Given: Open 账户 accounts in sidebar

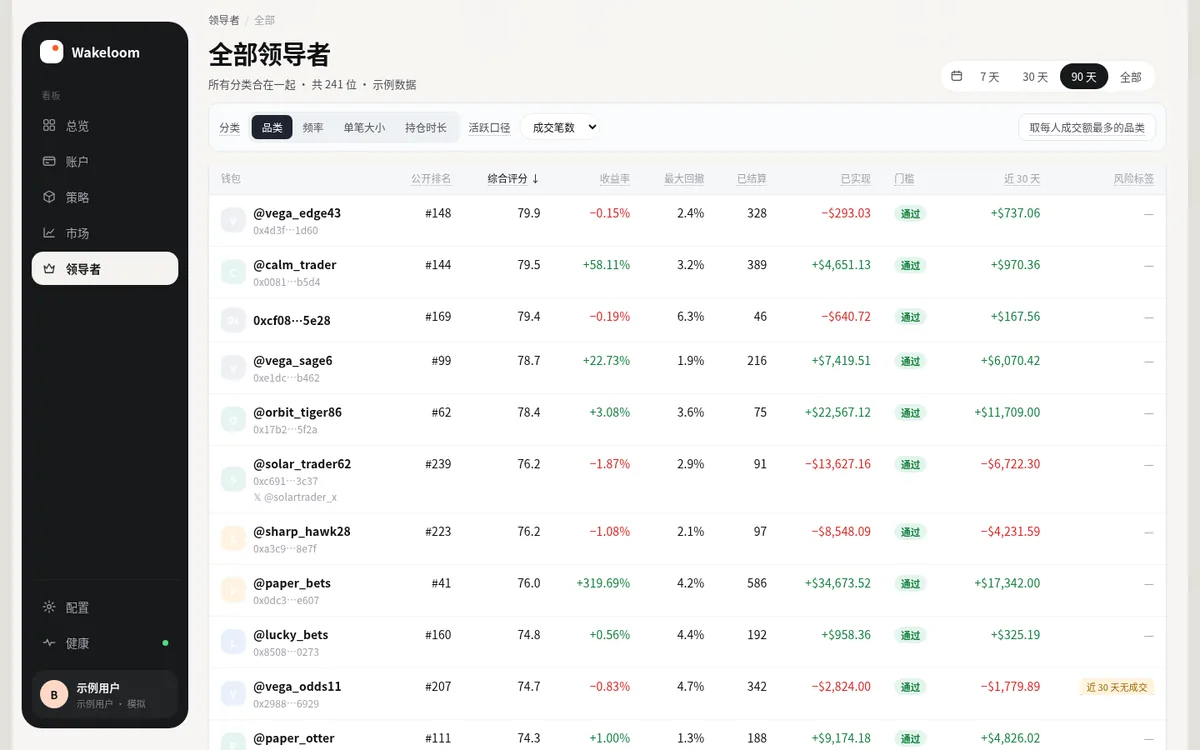Looking at the screenshot, I should click(105, 161).
